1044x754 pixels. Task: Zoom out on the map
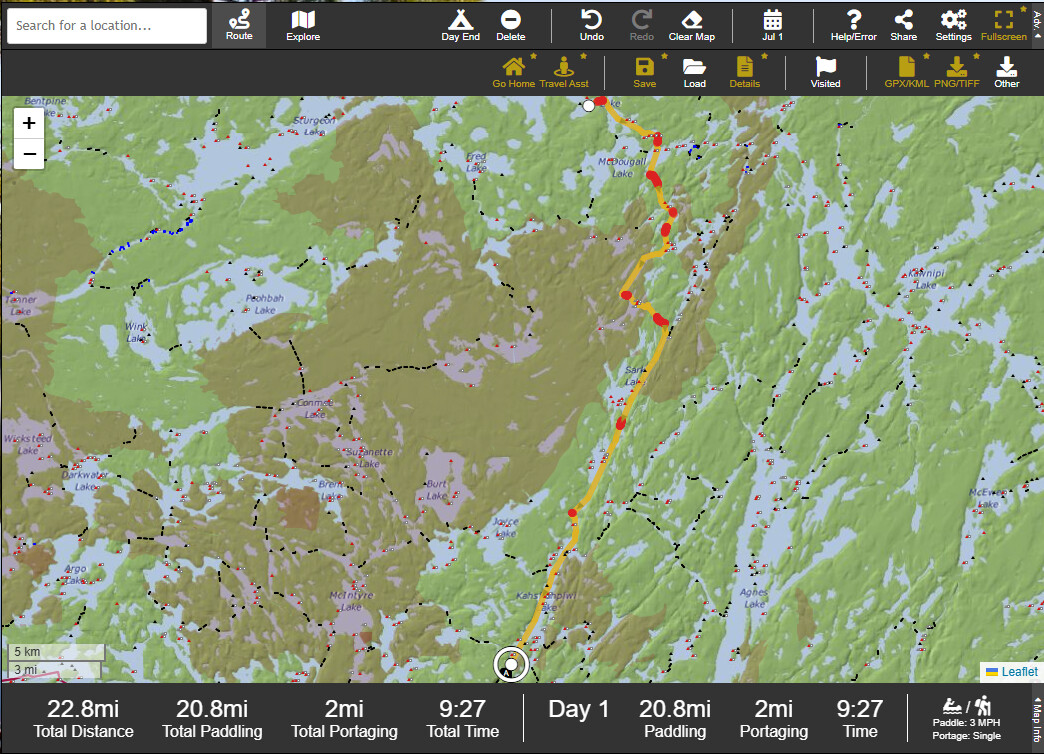pos(29,154)
